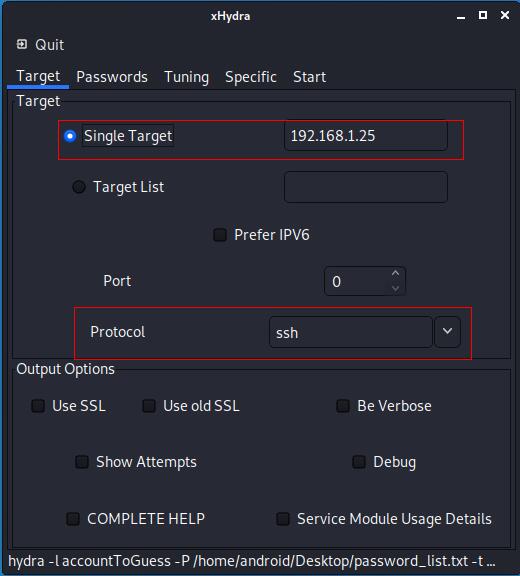Increase the Port value with up arrow
520x576 pixels.
point(396,274)
